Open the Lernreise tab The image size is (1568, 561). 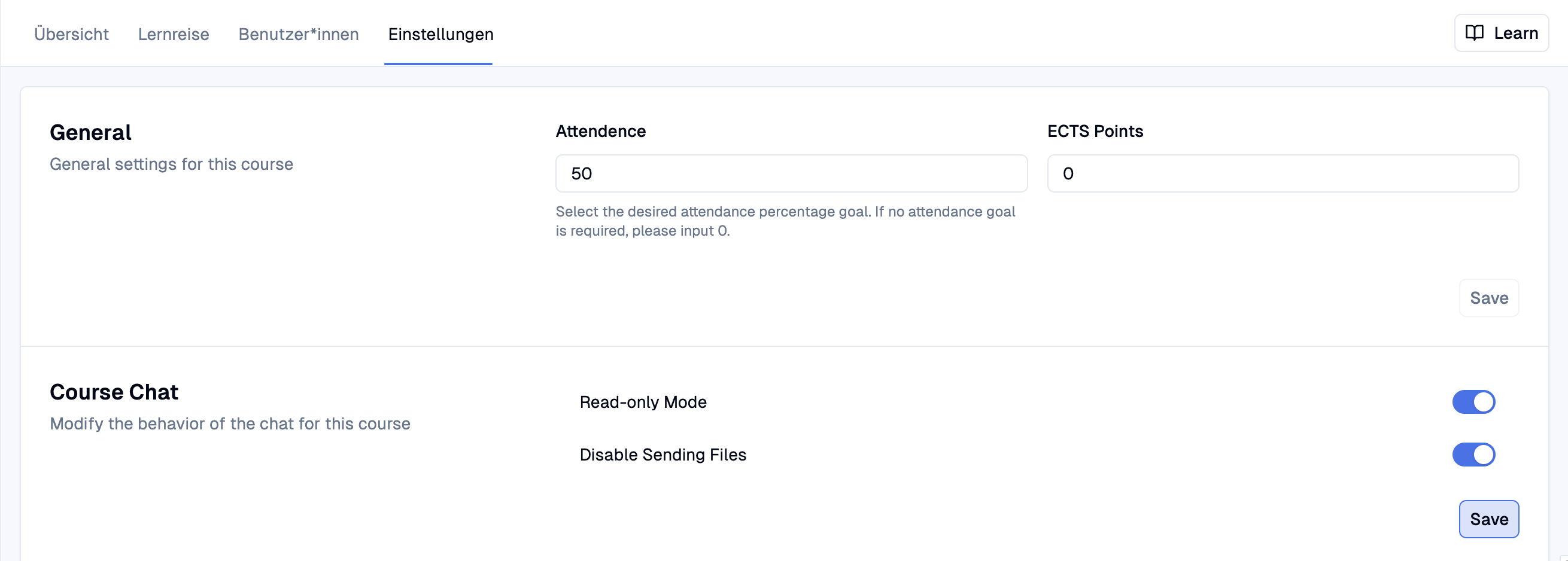pyautogui.click(x=174, y=34)
